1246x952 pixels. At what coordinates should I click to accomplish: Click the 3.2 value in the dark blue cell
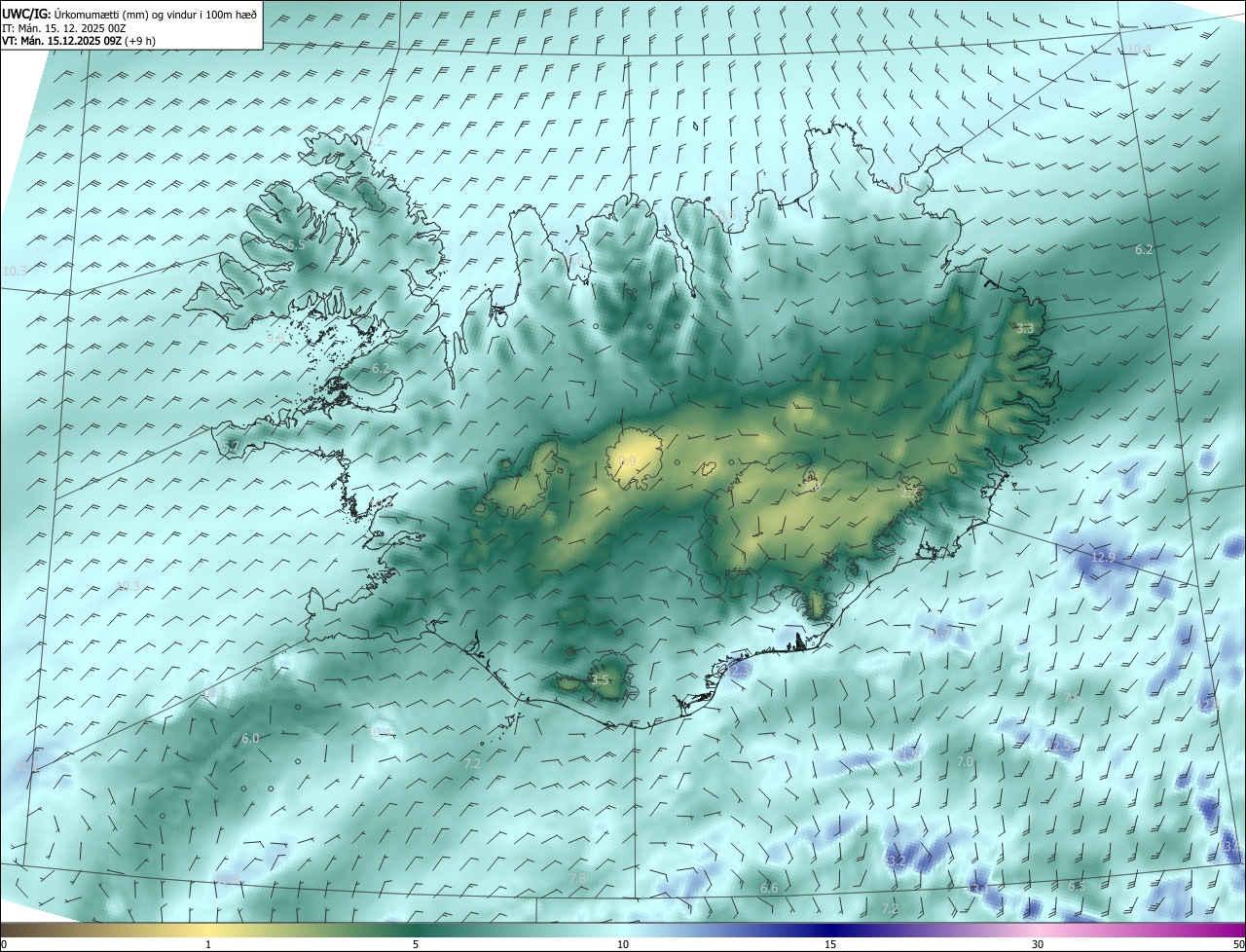click(897, 861)
